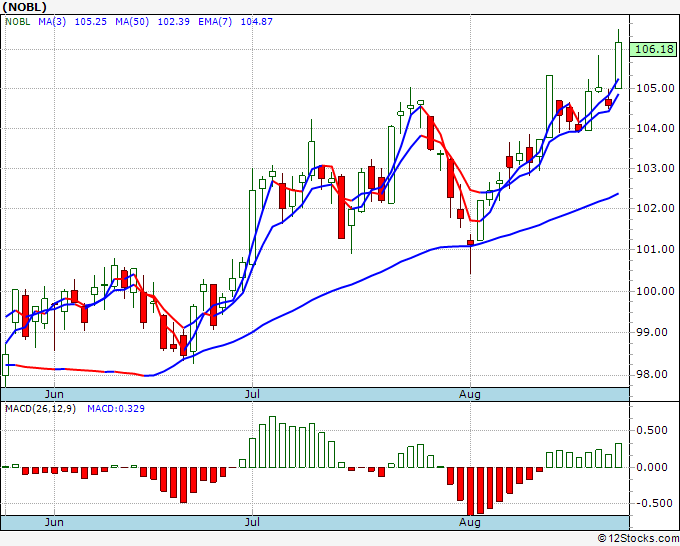
Task: Click the deepest red MACD bar at August start
Action: 471,491
